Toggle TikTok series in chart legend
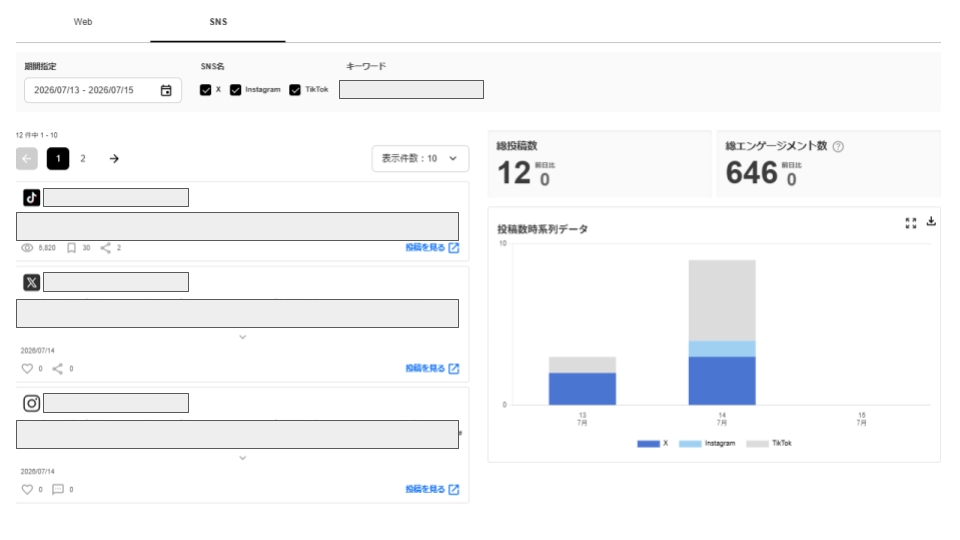Image resolution: width=960 pixels, height=540 pixels. pyautogui.click(x=769, y=443)
